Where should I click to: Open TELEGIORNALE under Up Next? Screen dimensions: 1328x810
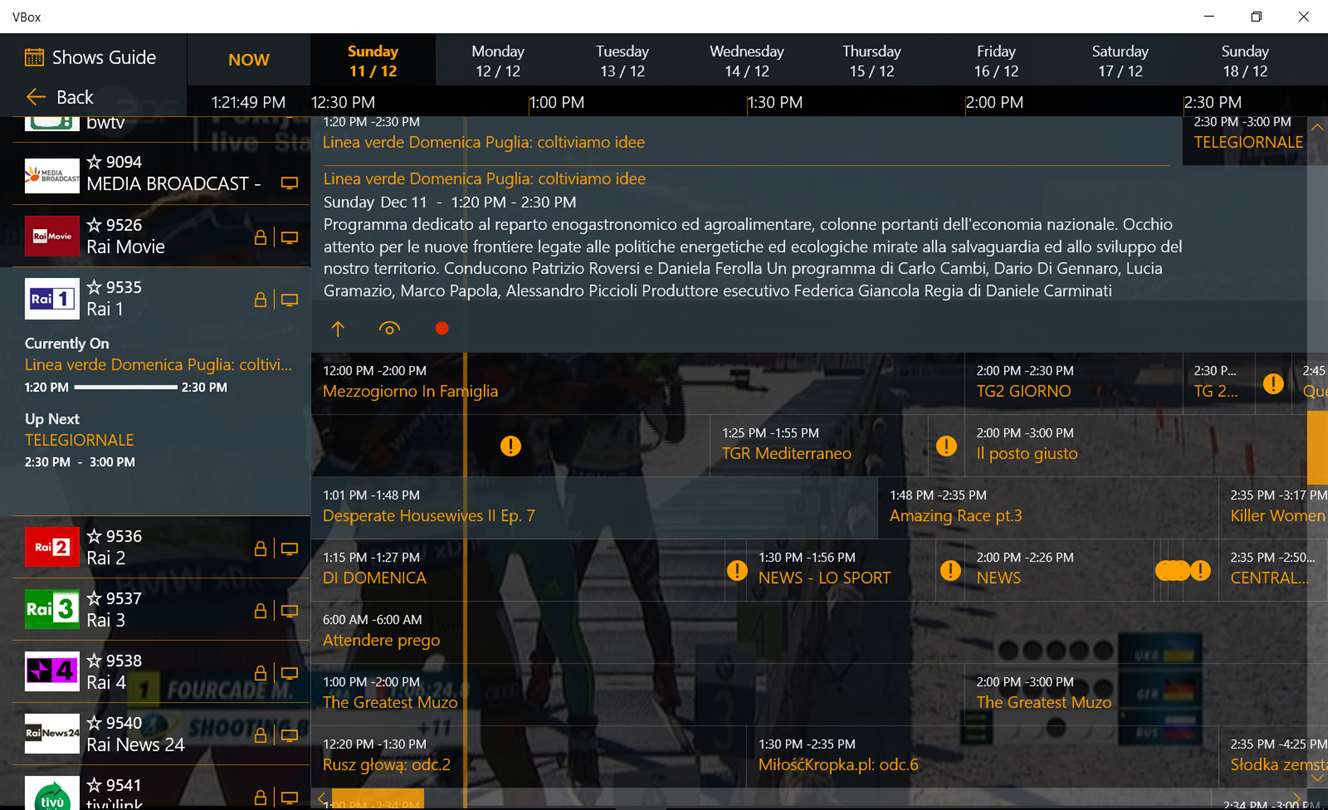(79, 440)
